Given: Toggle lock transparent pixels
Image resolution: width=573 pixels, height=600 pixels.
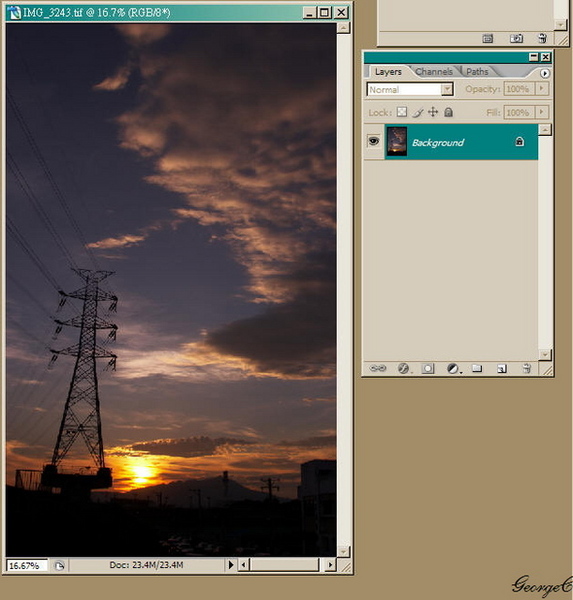Looking at the screenshot, I should tap(402, 112).
